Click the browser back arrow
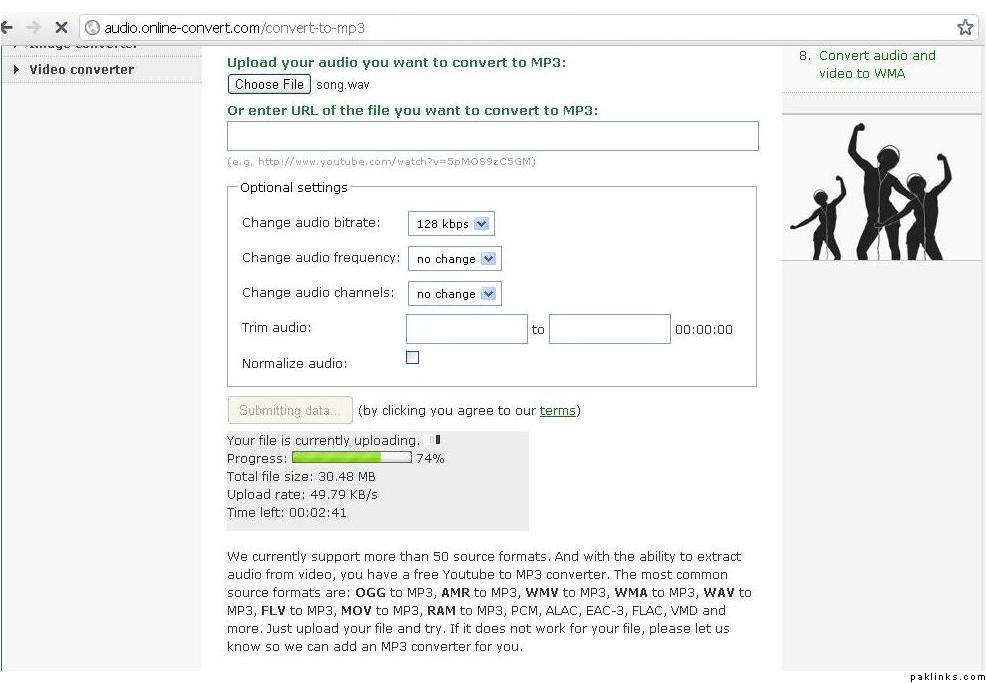This screenshot has height=683, width=986. click(6, 28)
